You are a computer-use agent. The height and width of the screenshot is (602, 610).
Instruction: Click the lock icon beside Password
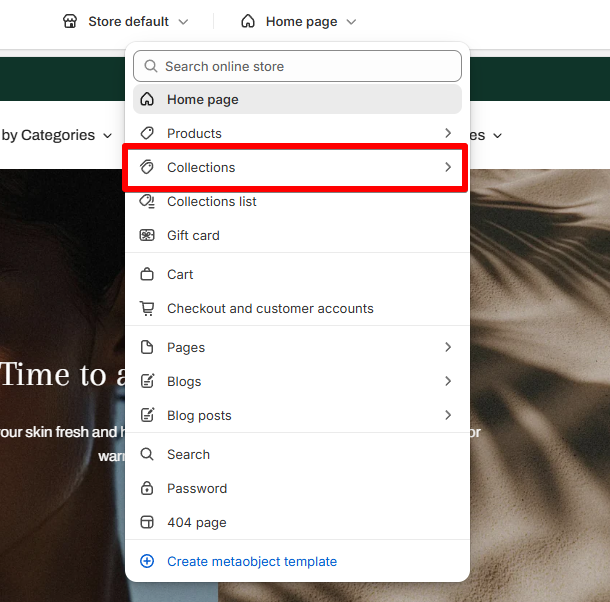coord(147,488)
